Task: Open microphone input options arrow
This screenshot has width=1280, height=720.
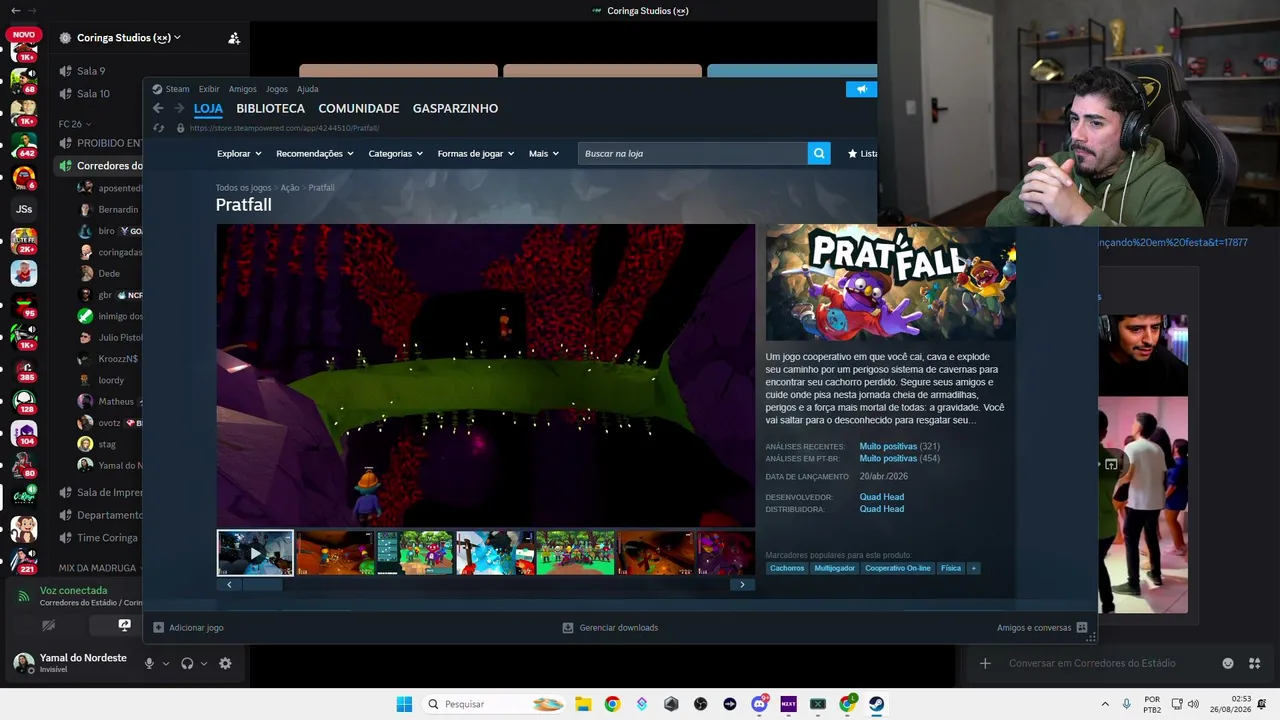Action: pos(165,663)
